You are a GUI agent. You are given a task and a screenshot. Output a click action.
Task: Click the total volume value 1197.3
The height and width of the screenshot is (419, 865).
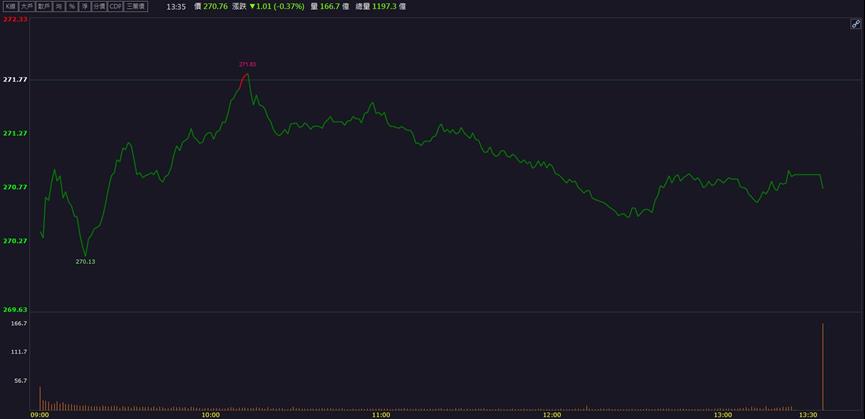[x=385, y=7]
